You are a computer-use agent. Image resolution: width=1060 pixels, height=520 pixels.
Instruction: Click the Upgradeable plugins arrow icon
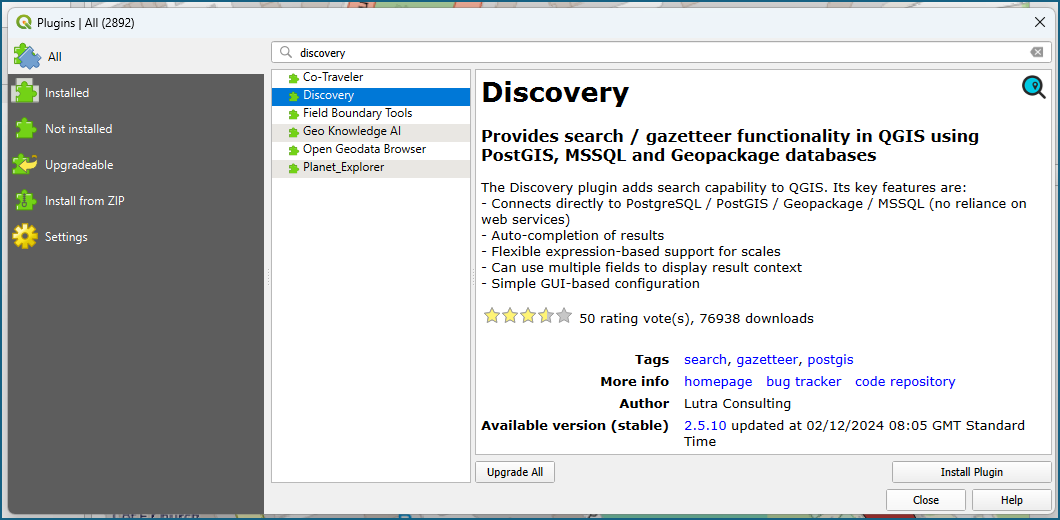(25, 165)
